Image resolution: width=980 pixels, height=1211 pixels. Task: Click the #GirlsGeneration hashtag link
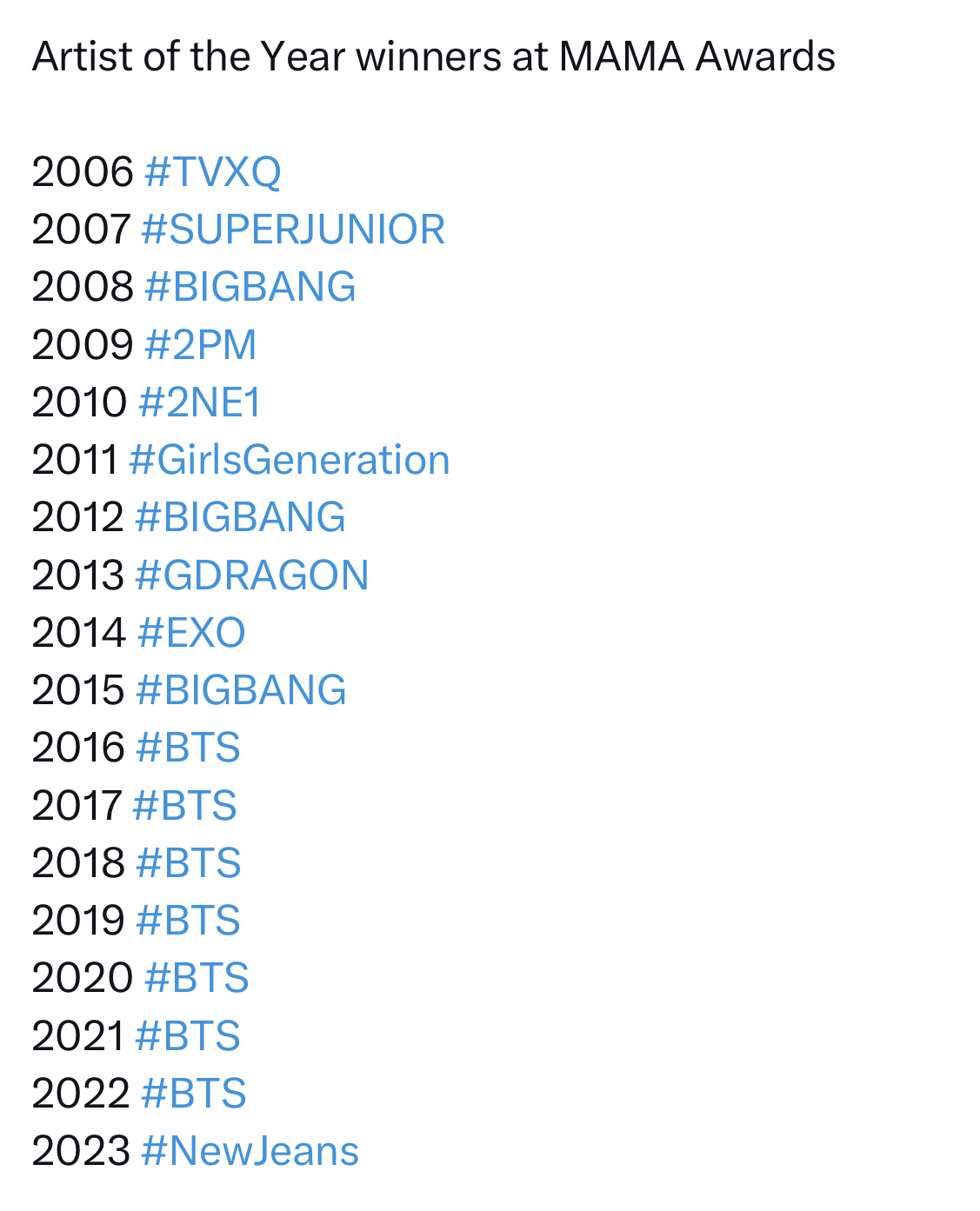click(289, 460)
